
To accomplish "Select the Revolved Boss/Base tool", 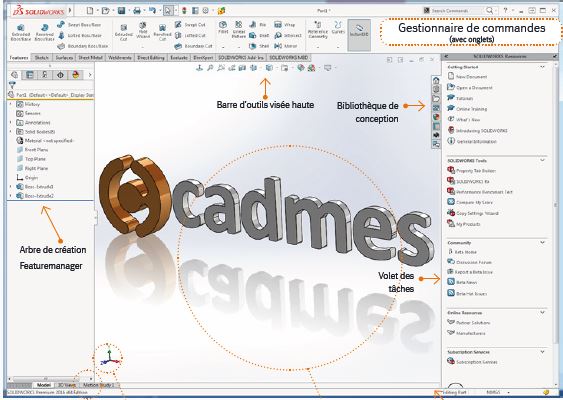I will point(44,32).
